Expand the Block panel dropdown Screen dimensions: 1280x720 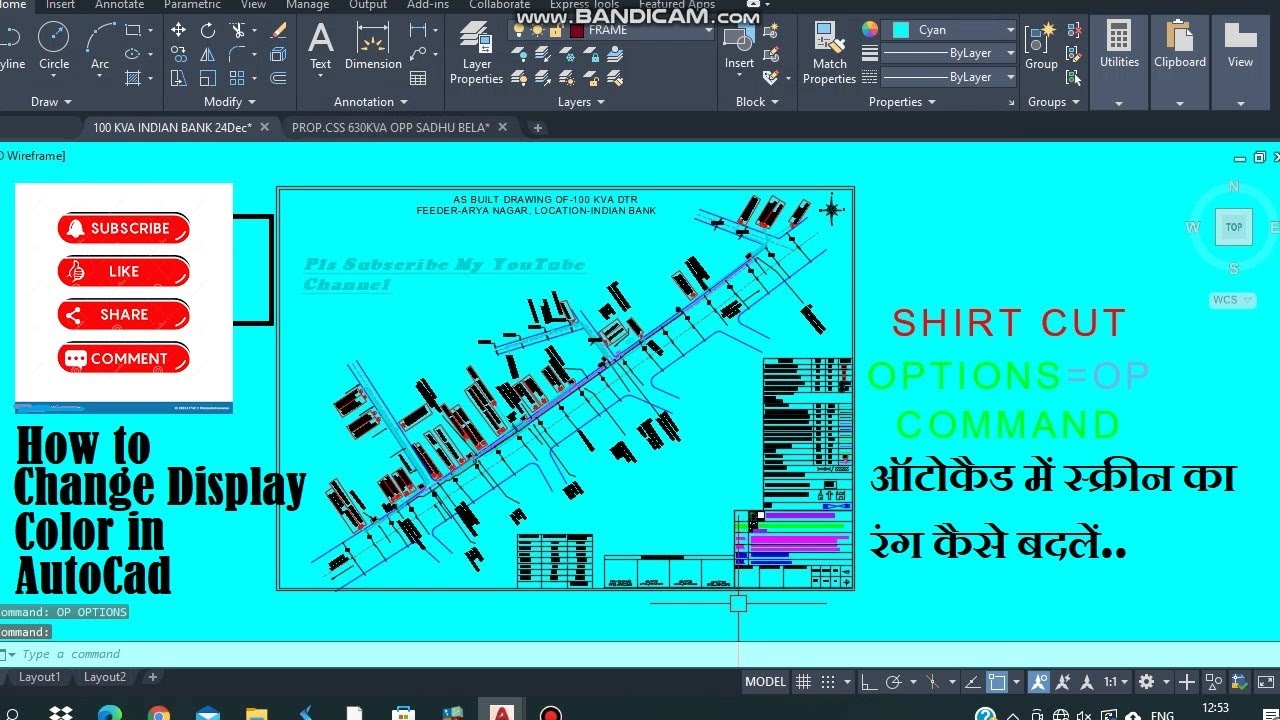pyautogui.click(x=757, y=102)
